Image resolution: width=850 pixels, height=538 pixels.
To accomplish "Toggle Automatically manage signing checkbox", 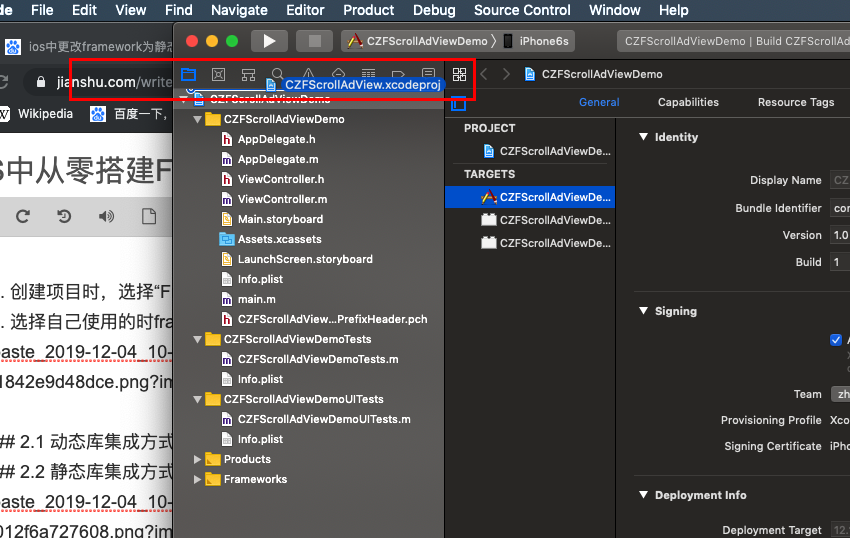I will 836,340.
